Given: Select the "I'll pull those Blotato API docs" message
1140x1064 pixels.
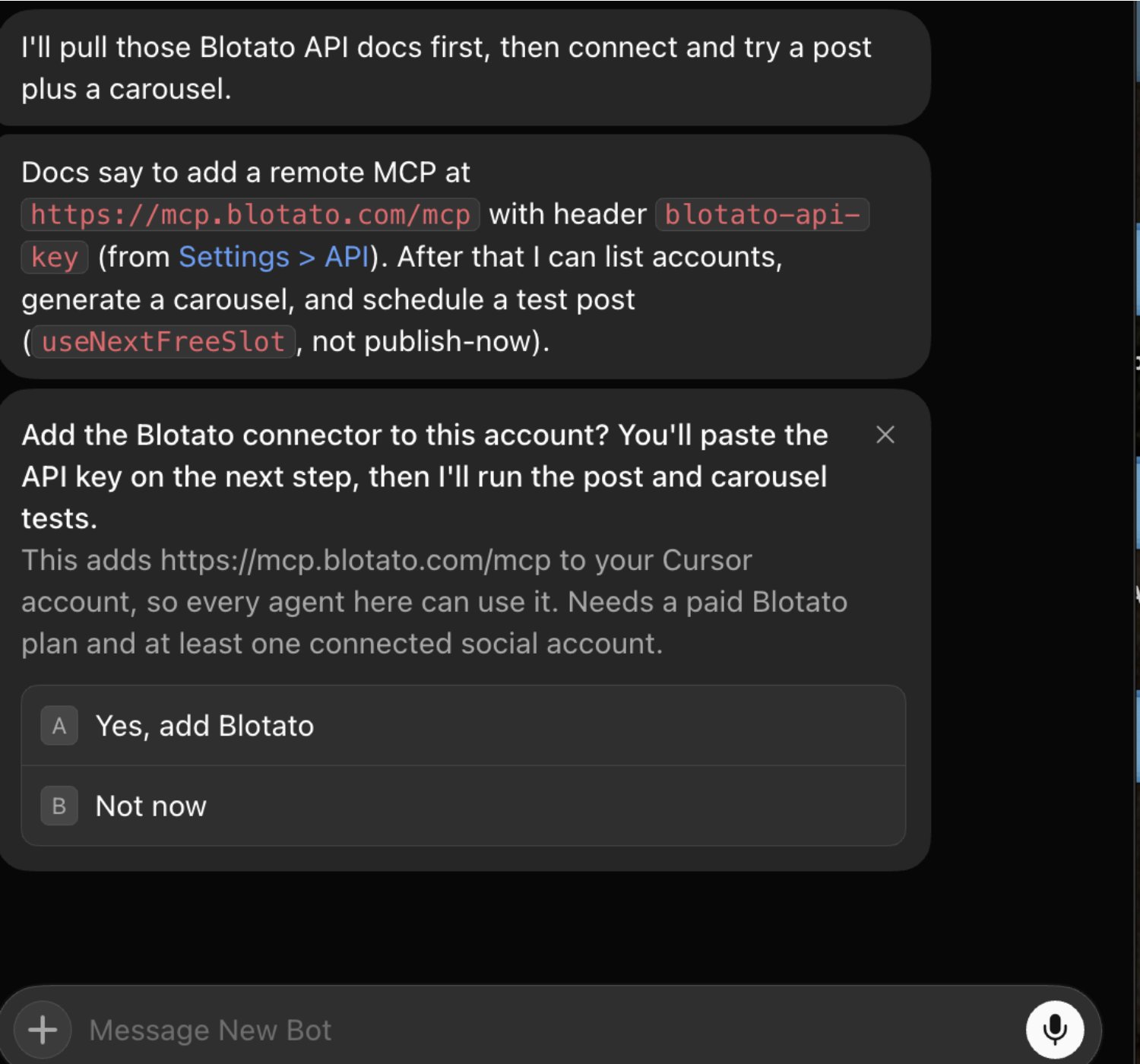Looking at the screenshot, I should click(465, 68).
